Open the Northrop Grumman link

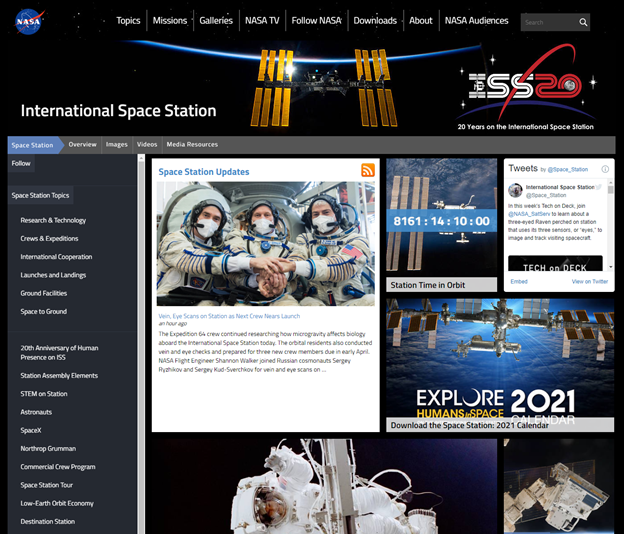pyautogui.click(x=48, y=449)
